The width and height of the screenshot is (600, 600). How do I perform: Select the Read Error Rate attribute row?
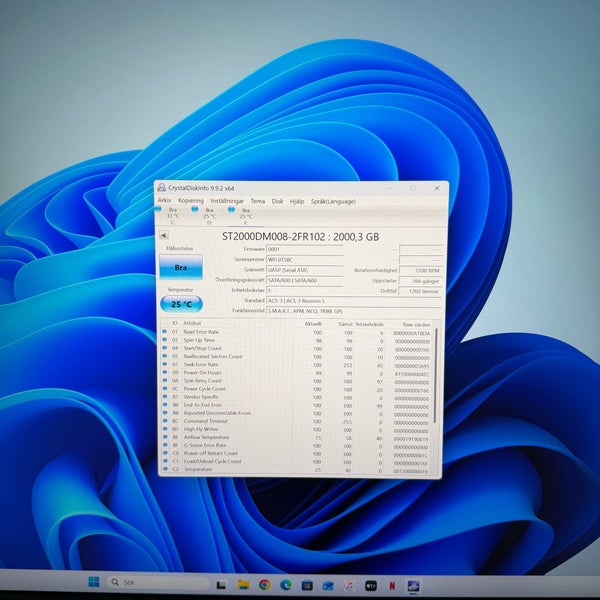pyautogui.click(x=297, y=332)
